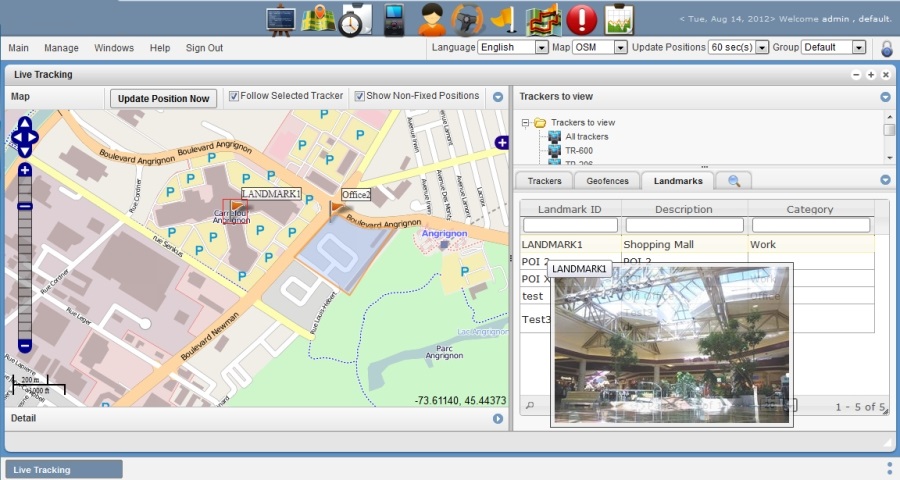900x480 pixels.
Task: Toggle Show Non-Fixed Positions checkbox
Action: coord(360,97)
